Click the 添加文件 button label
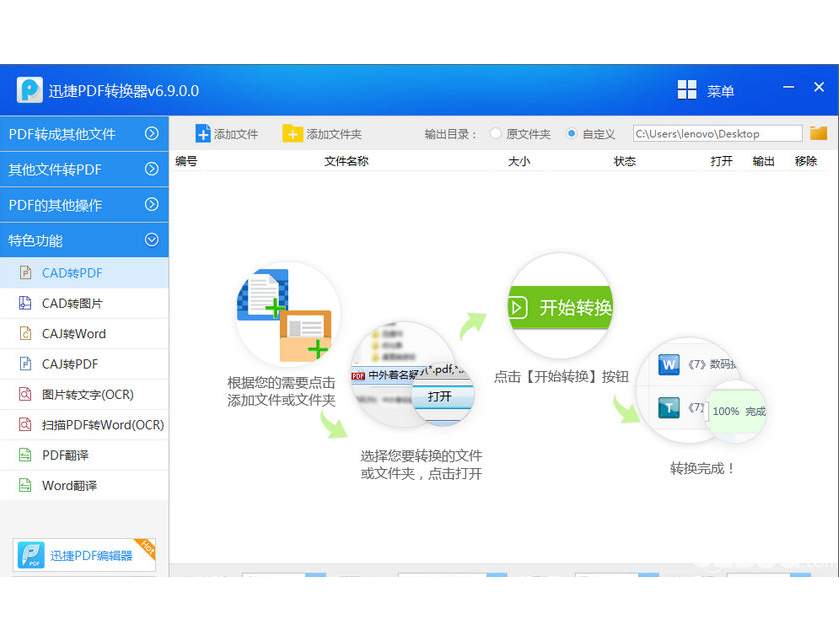840x643 pixels. pyautogui.click(x=236, y=134)
